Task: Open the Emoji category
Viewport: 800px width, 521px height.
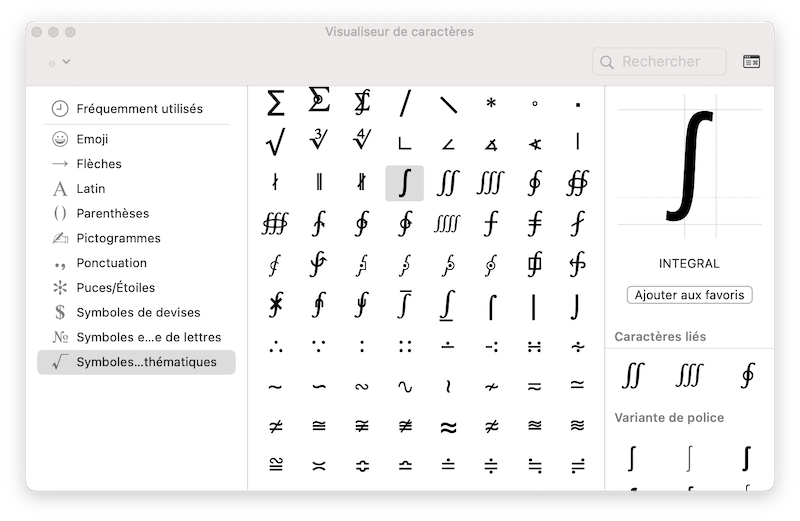Action: [136, 139]
